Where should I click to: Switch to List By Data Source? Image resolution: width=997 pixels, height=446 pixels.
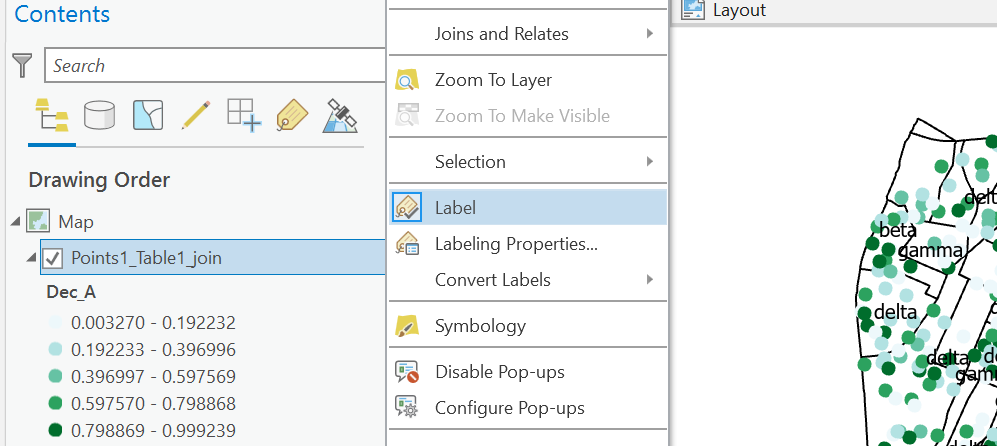(x=99, y=116)
